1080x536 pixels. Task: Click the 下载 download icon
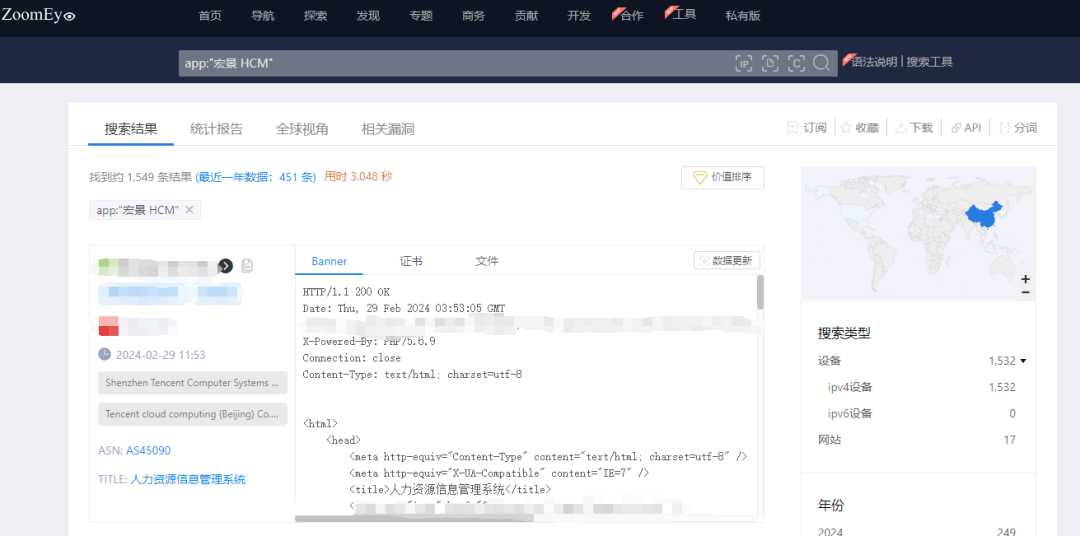click(900, 127)
